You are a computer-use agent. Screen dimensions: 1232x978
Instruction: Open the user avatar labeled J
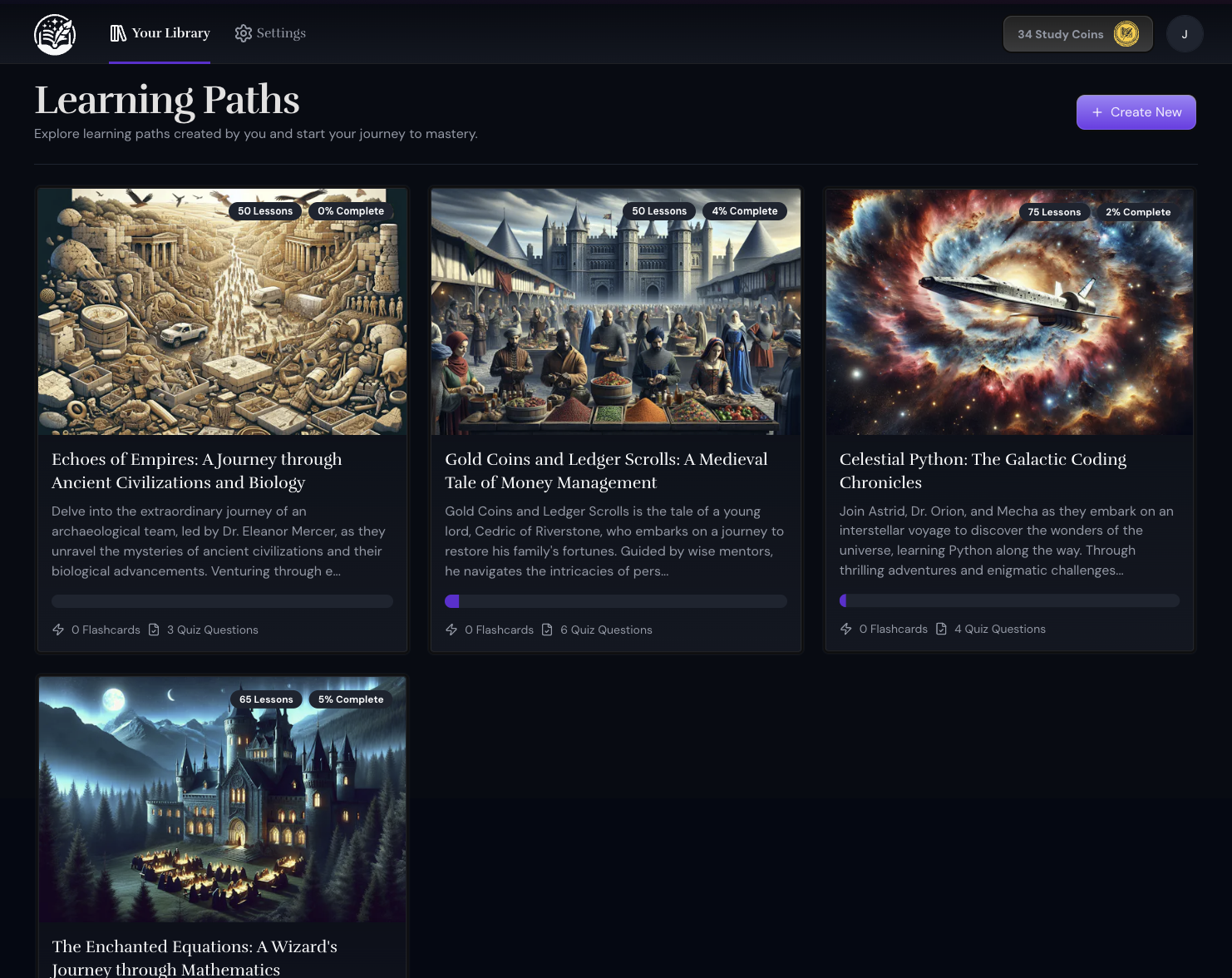pos(1184,34)
